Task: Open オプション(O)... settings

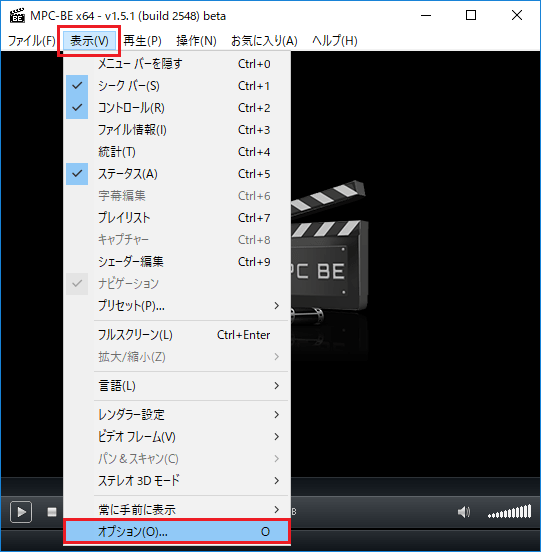Action: coord(177,531)
